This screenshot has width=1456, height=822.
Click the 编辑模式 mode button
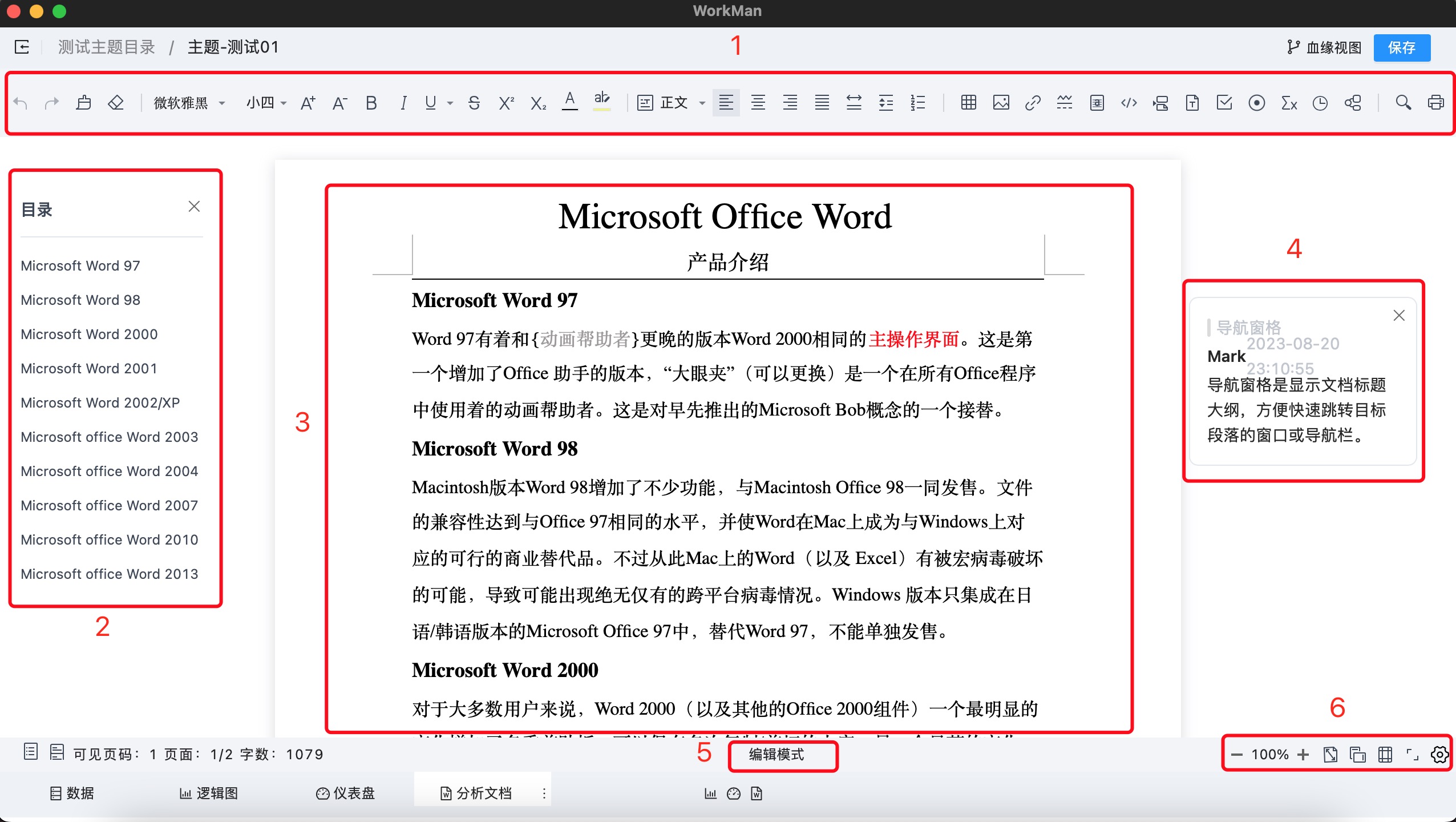click(x=776, y=755)
